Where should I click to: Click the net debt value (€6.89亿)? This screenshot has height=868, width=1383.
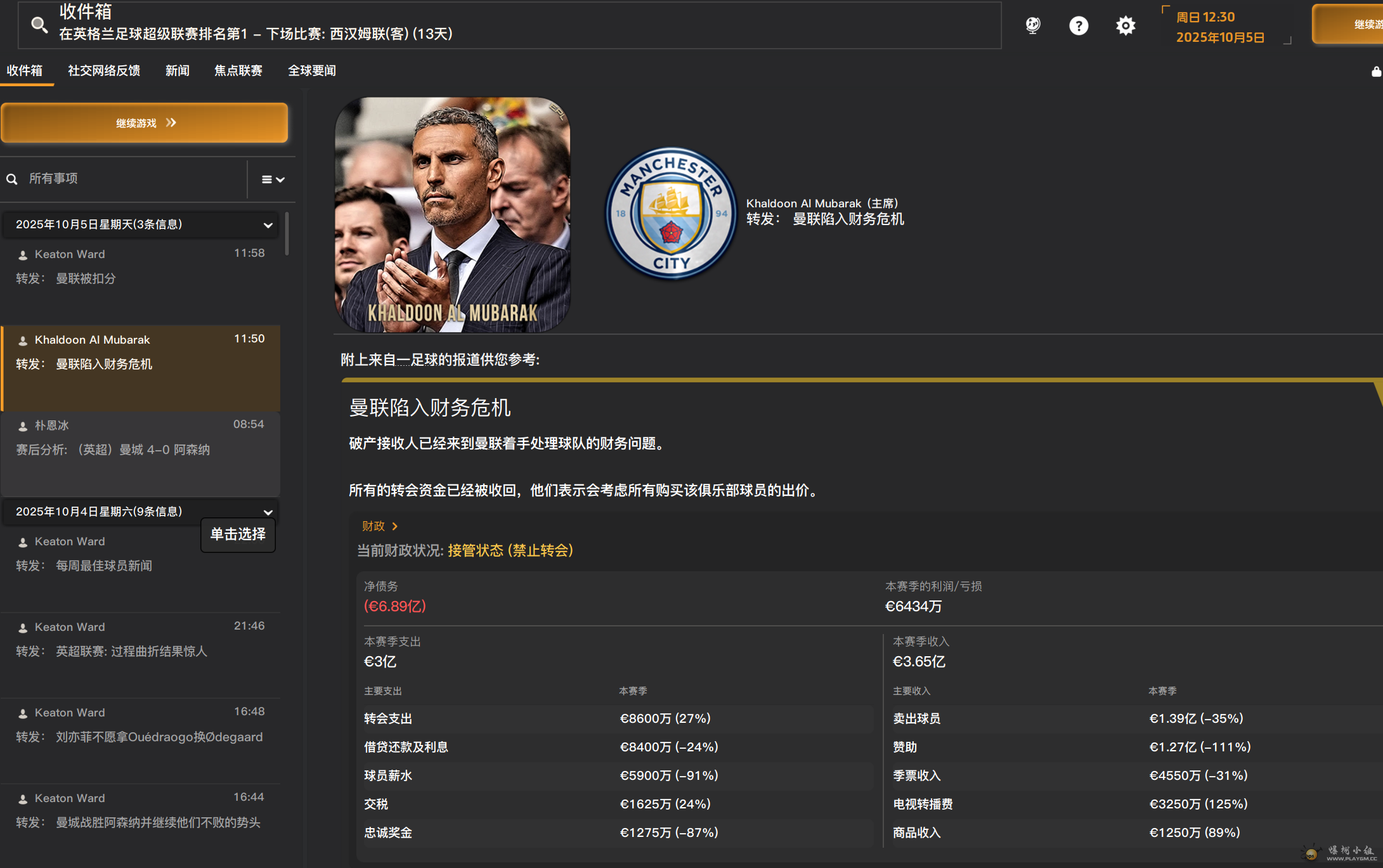(x=394, y=606)
